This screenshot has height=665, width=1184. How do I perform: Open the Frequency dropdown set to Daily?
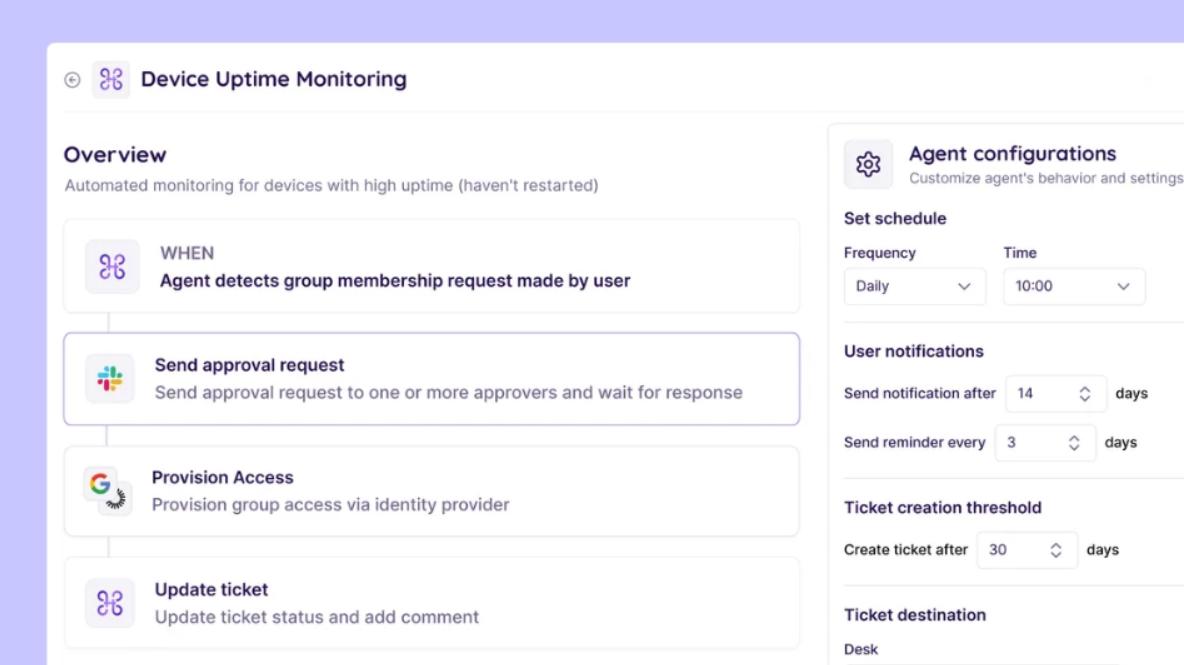coord(914,286)
